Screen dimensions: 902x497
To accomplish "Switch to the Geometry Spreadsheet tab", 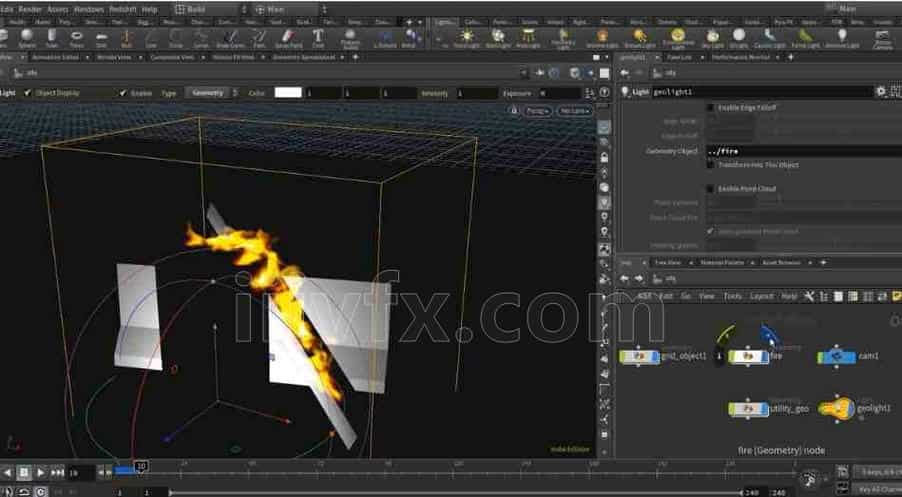I will pos(304,58).
